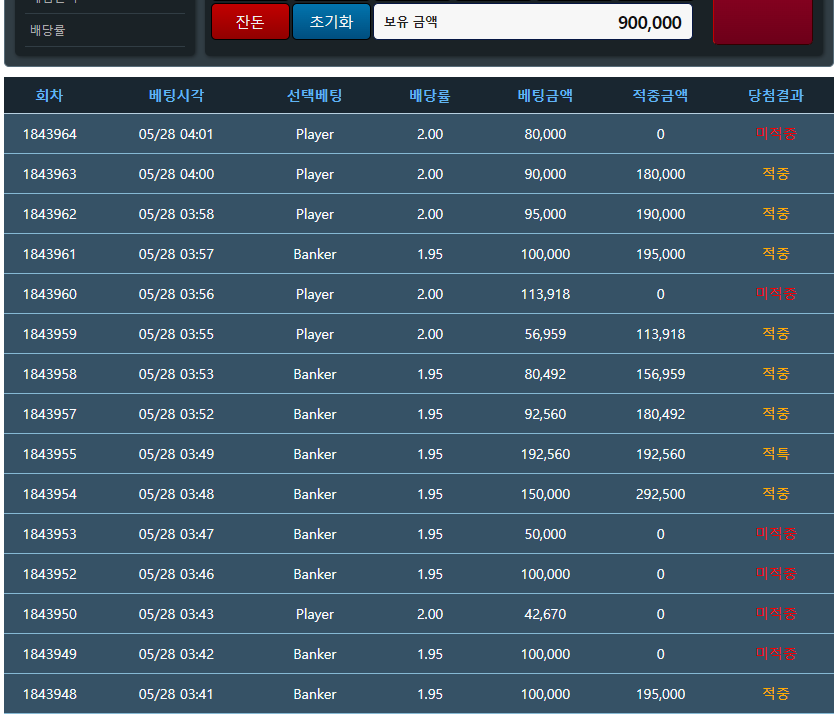Click 미적중 result for round 1843950

[776, 613]
